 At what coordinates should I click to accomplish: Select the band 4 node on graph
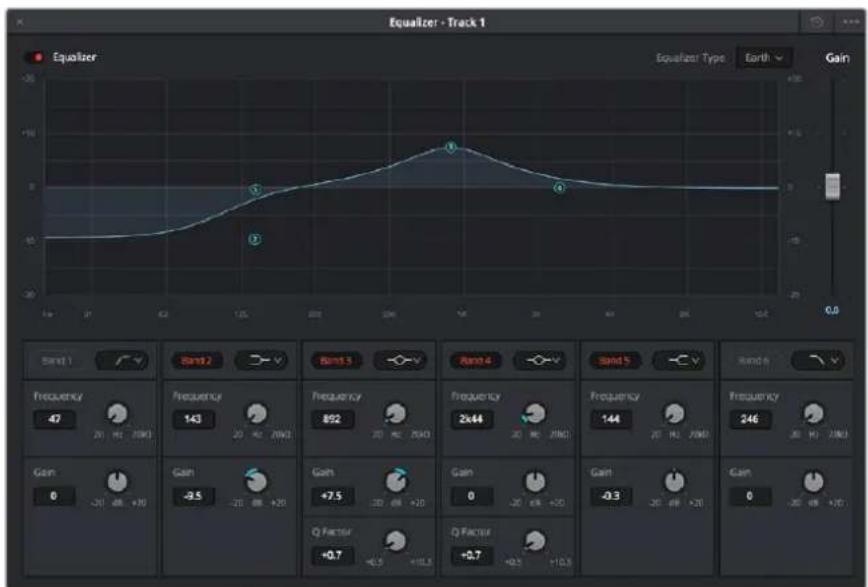pyautogui.click(x=560, y=188)
